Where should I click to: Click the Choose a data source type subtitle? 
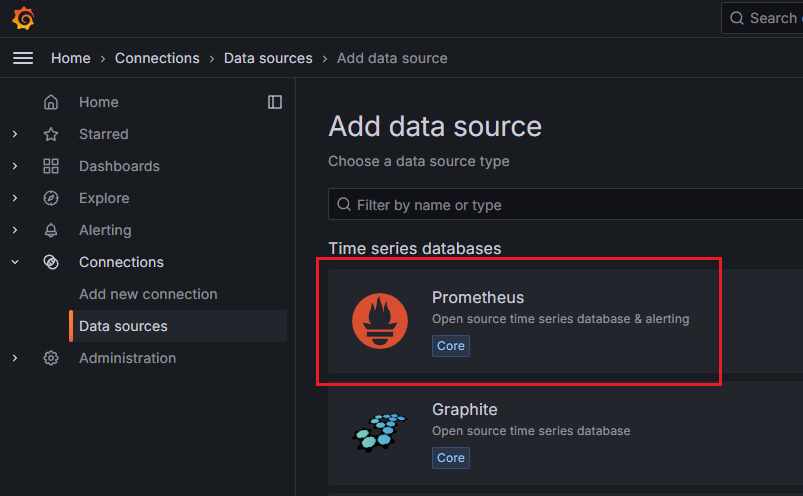pos(419,161)
